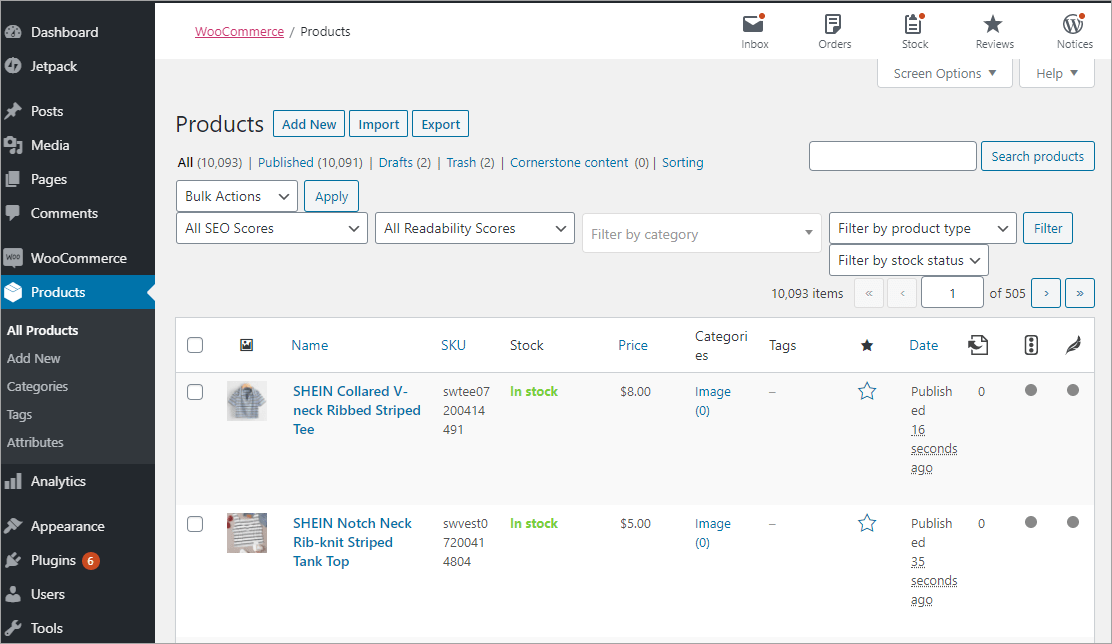Viewport: 1112px width, 644px height.
Task: Open the Stock activity panel icon
Action: [x=914, y=24]
